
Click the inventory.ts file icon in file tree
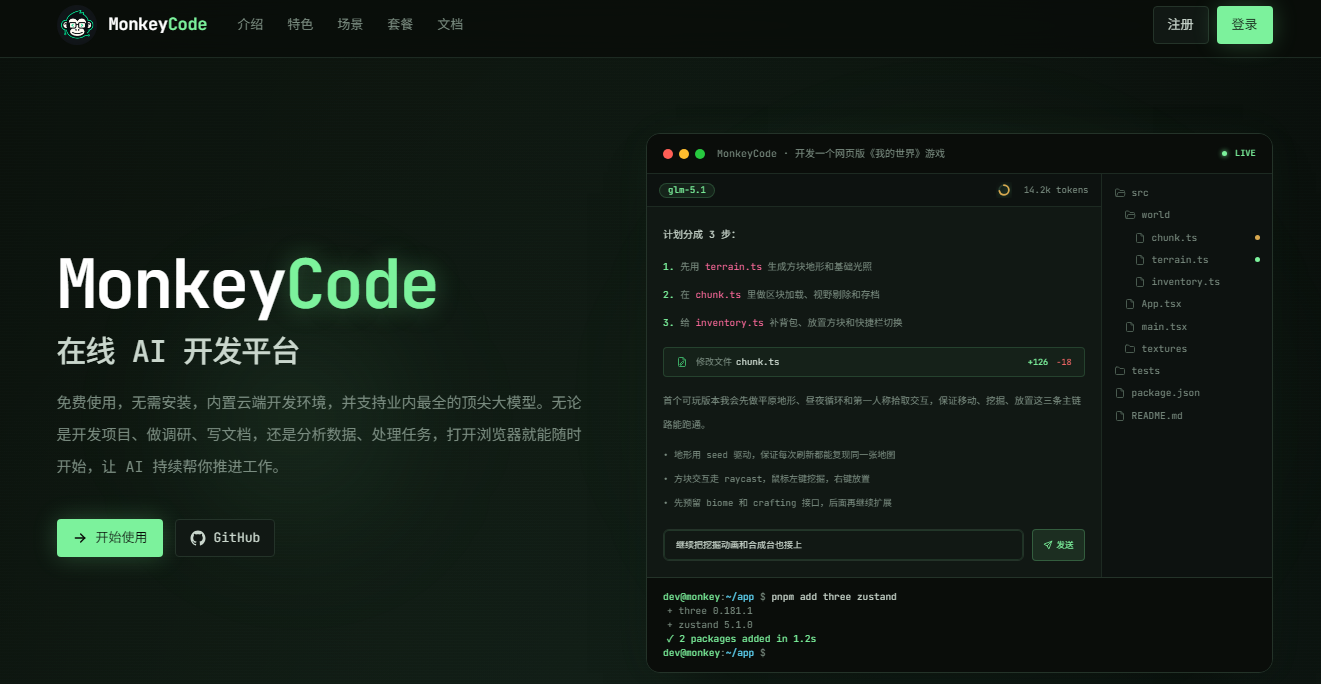click(x=1140, y=282)
